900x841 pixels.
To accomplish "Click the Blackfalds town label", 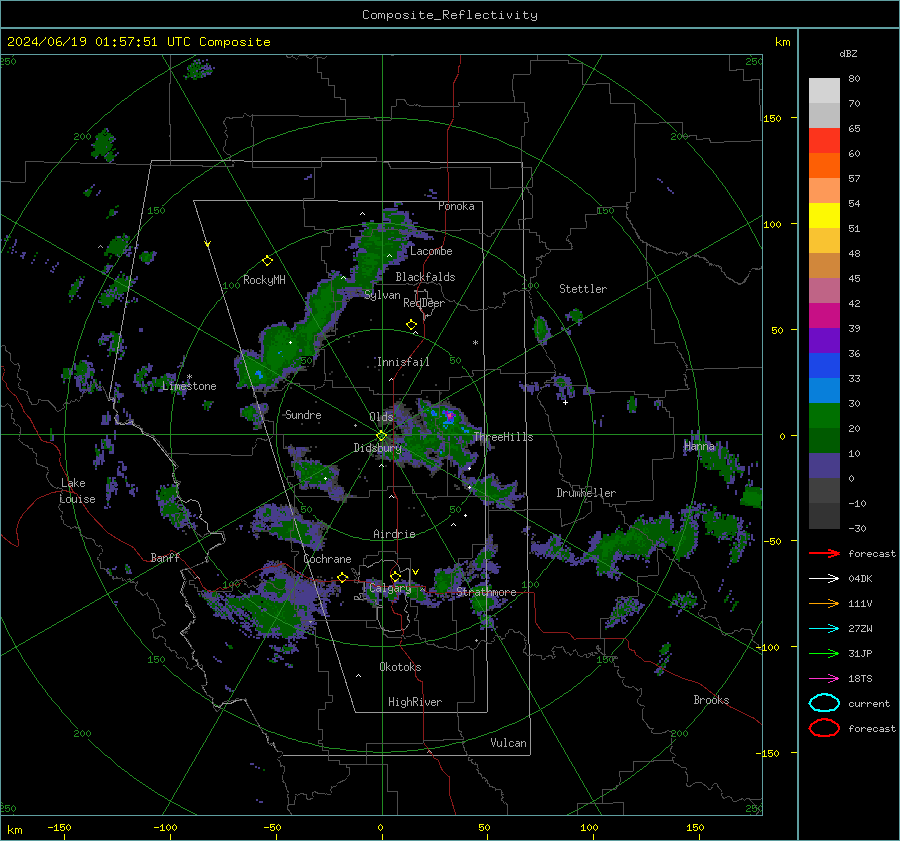I will (425, 277).
